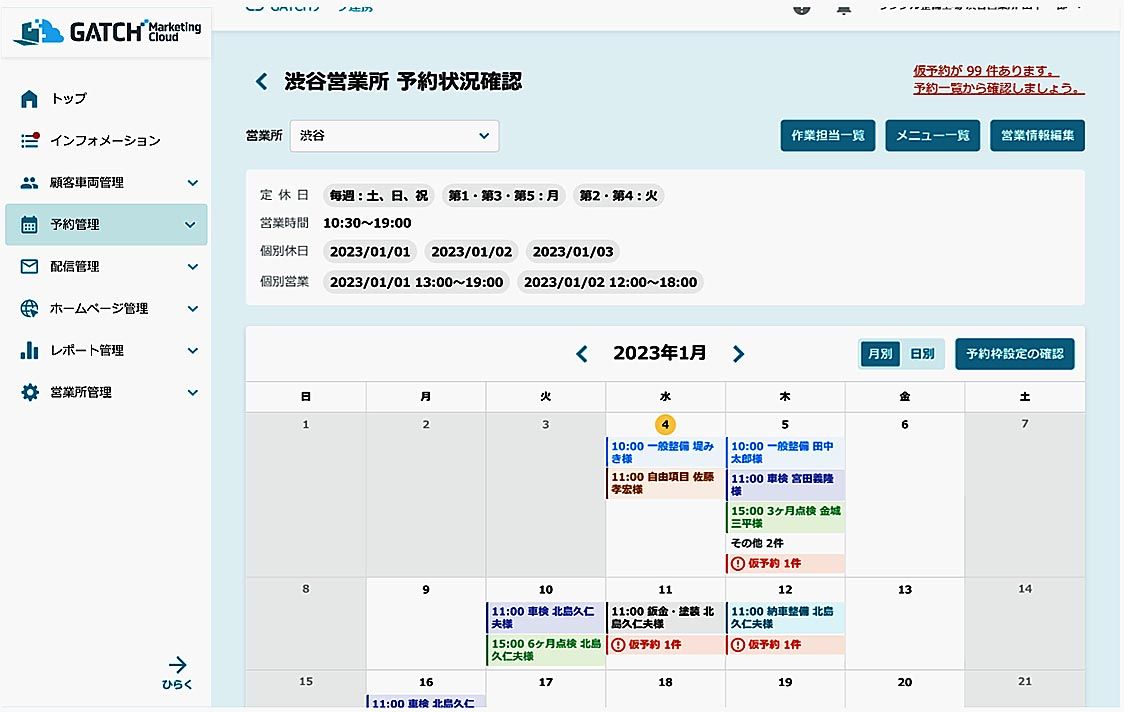
Task: Click the home icon beside トップ
Action: tap(29, 98)
